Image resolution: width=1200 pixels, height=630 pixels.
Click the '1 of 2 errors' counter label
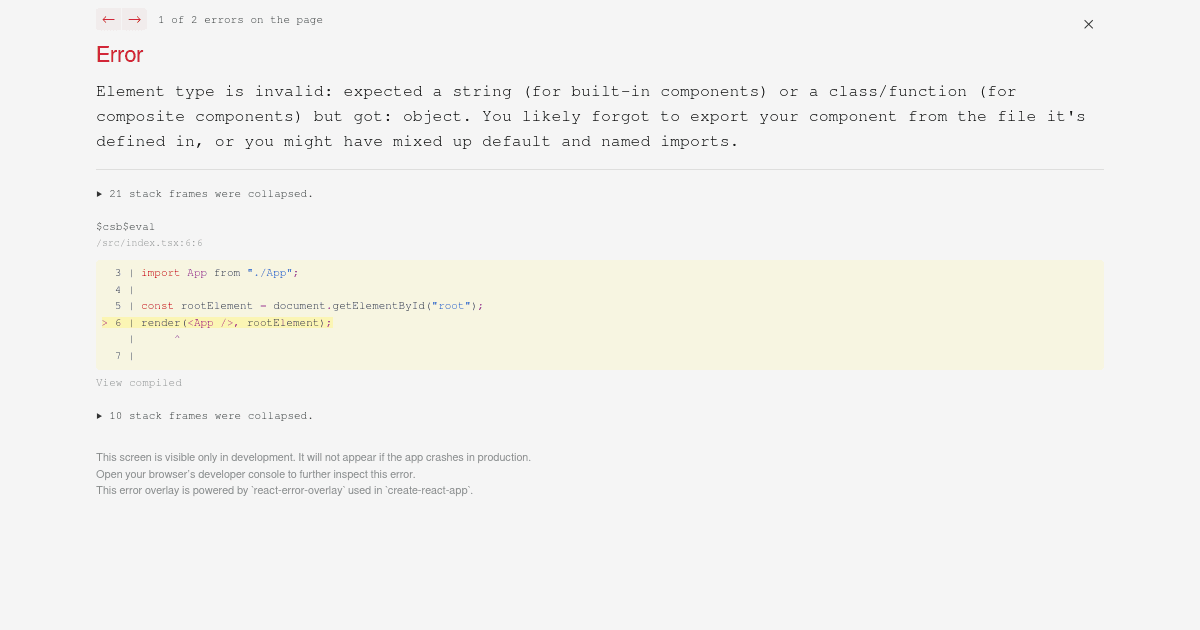240,19
